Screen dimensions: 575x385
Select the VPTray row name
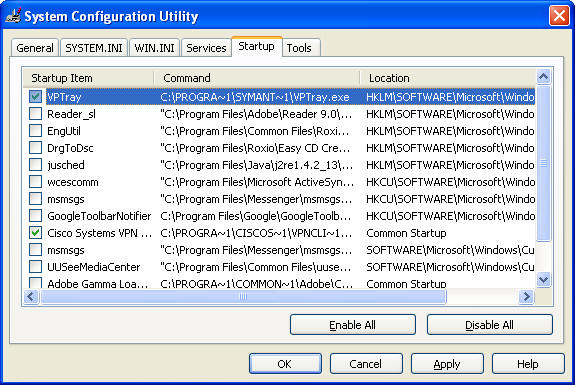point(64,97)
